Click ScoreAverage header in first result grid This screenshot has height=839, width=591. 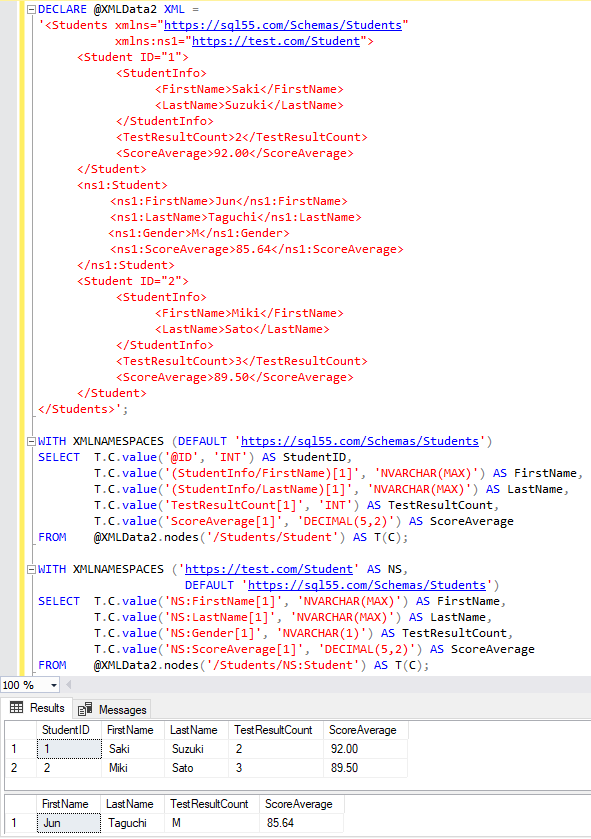tap(366, 730)
